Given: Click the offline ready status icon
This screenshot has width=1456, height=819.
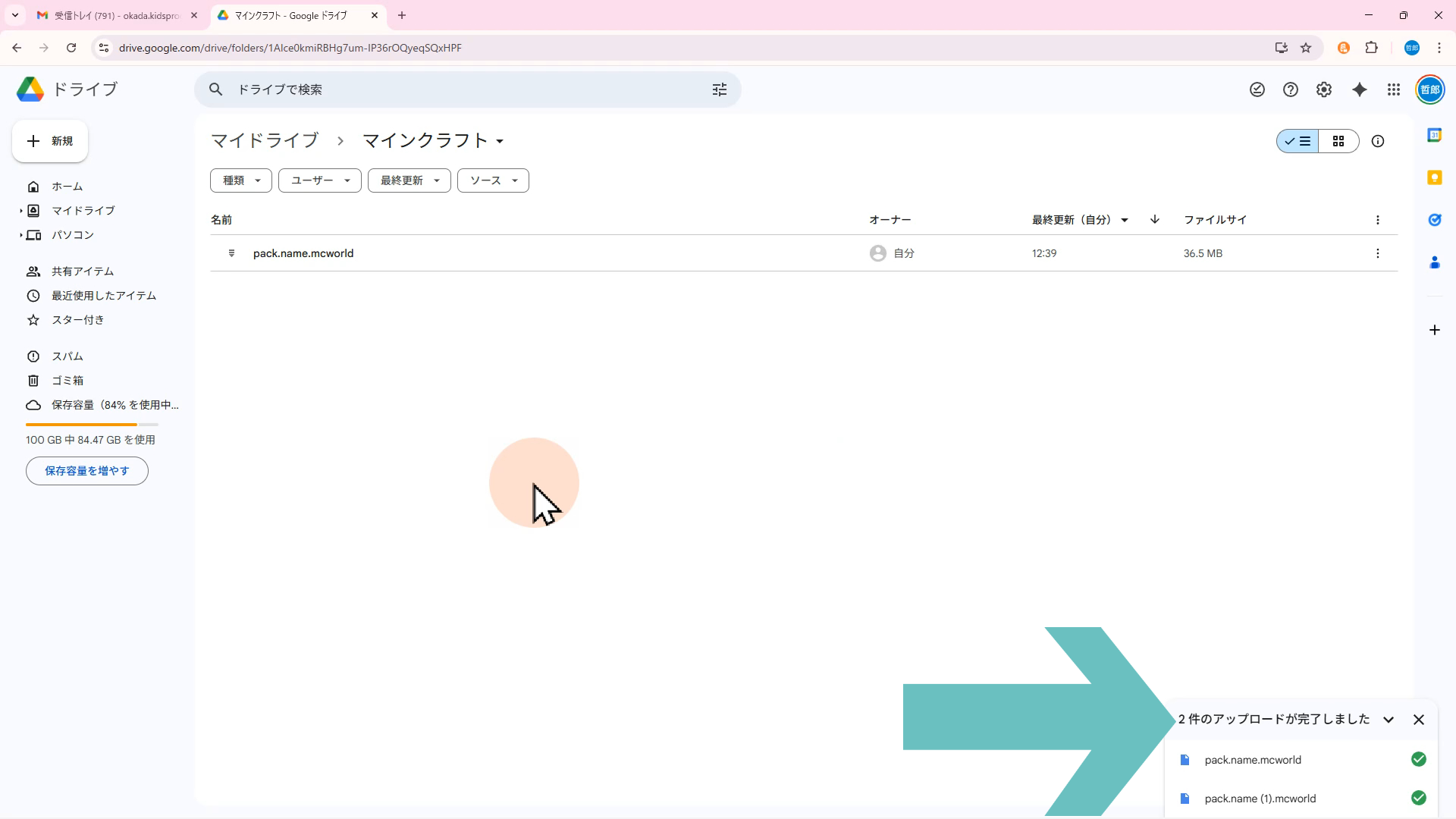Looking at the screenshot, I should 1257,89.
